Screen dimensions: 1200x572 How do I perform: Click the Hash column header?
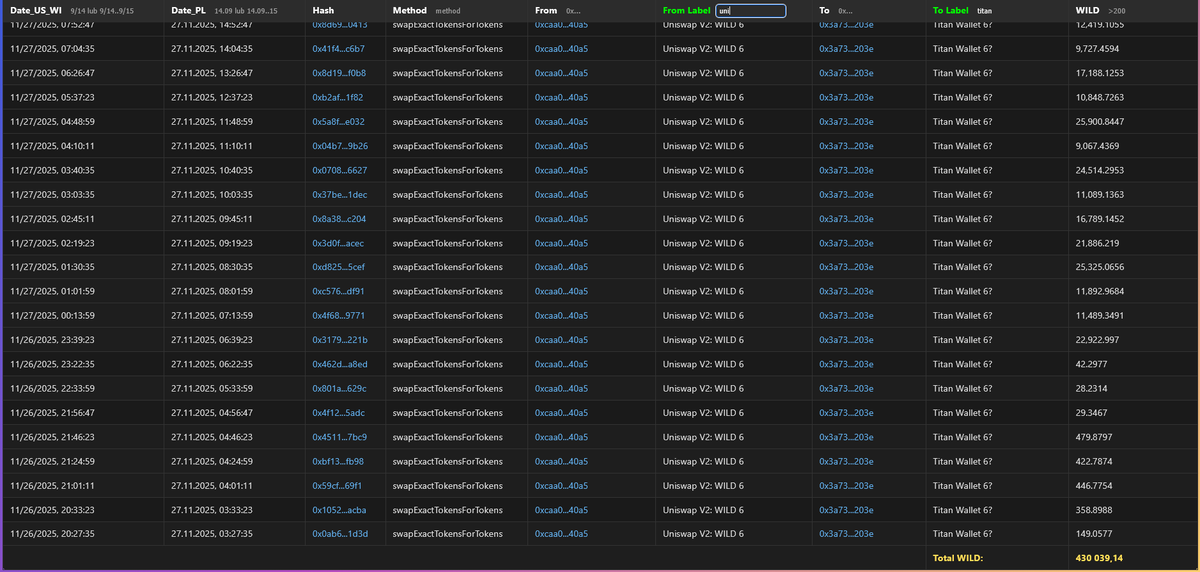pos(323,11)
